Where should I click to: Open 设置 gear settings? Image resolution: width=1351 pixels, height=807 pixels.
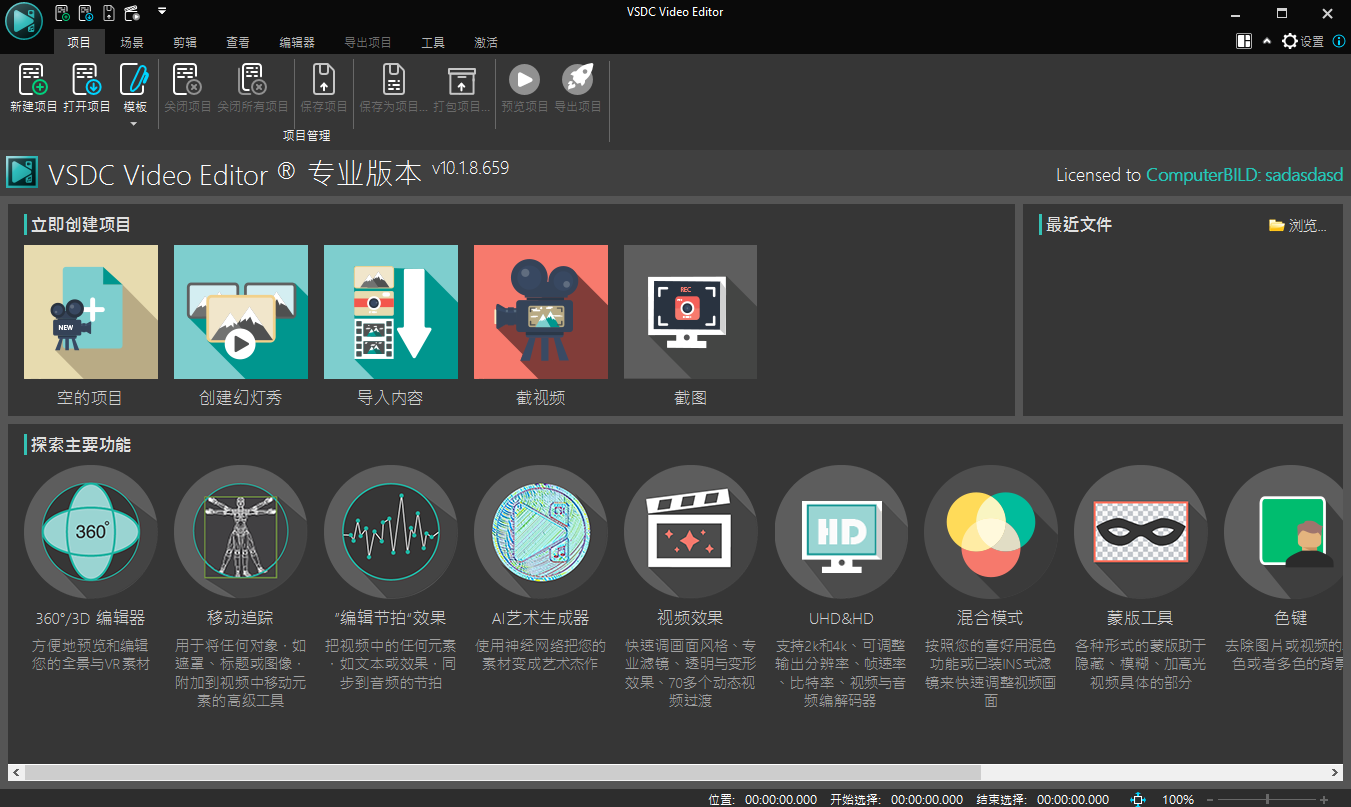point(1302,42)
